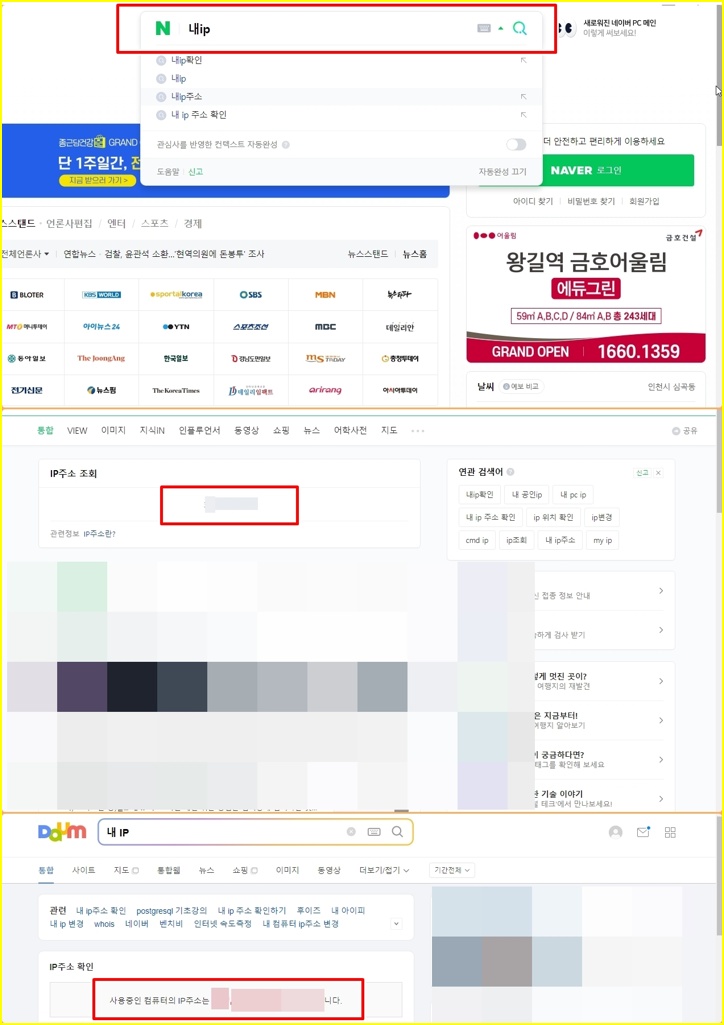Expand the 전체언론사 dropdown

pyautogui.click(x=25, y=254)
